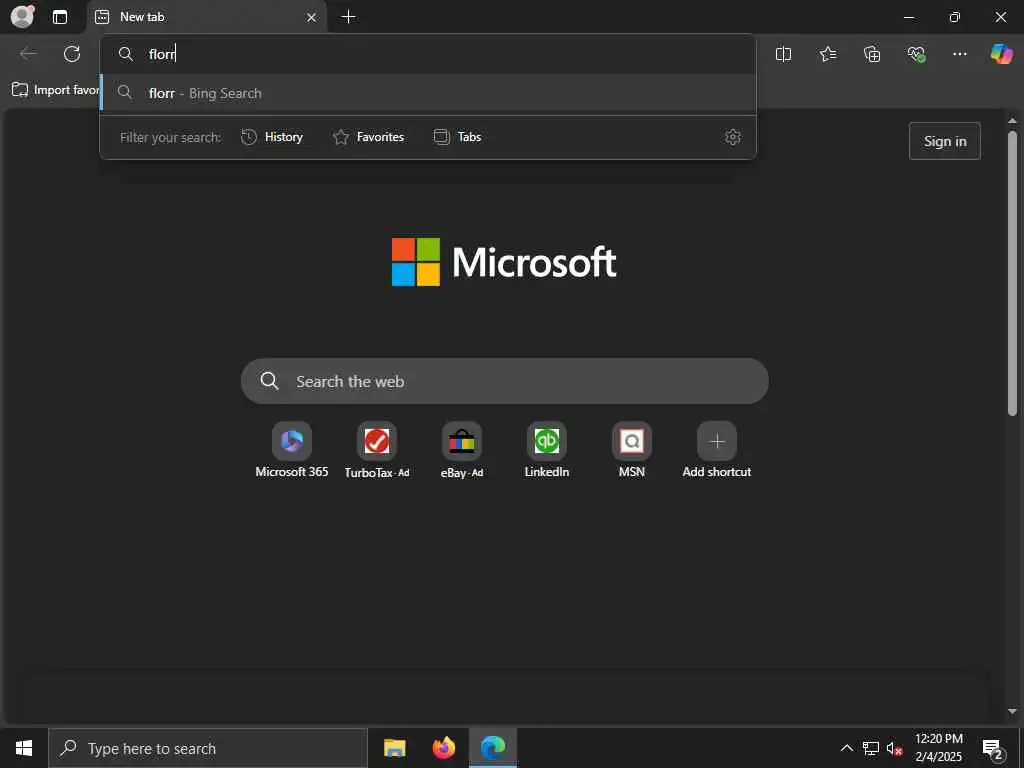Click the scrollbar down arrow
Viewport: 1024px width, 768px height.
[x=1012, y=711]
